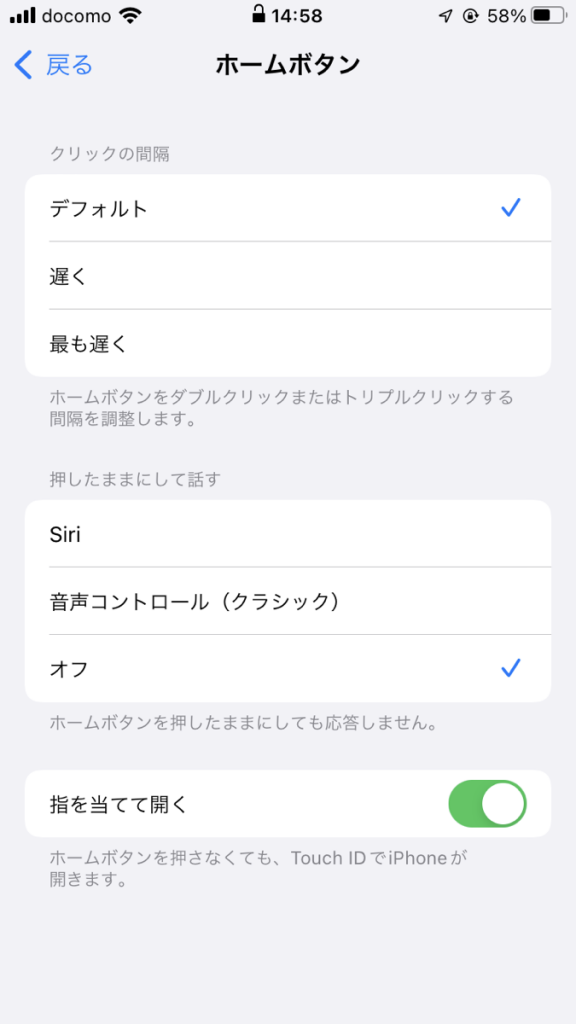Toggle the 指を当てて開く switch
This screenshot has width=576, height=1024.
tap(487, 803)
